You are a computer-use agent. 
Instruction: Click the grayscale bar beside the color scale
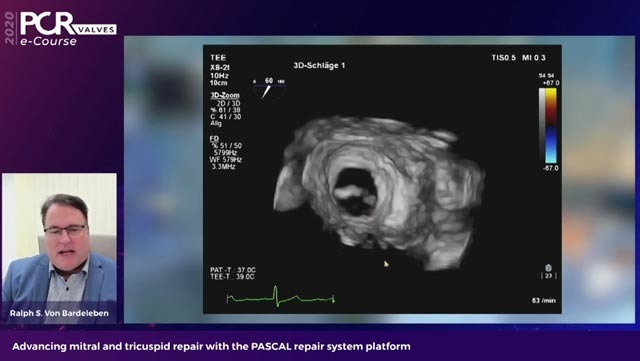[x=542, y=126]
